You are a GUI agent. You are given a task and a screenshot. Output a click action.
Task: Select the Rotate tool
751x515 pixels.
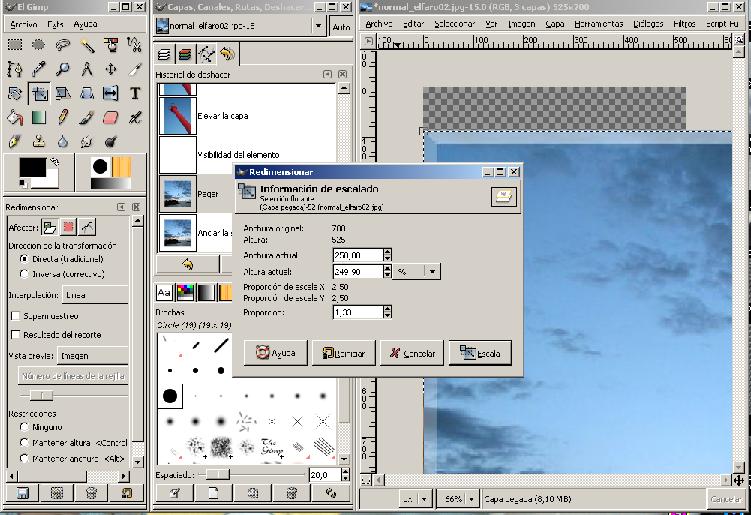pos(15,93)
